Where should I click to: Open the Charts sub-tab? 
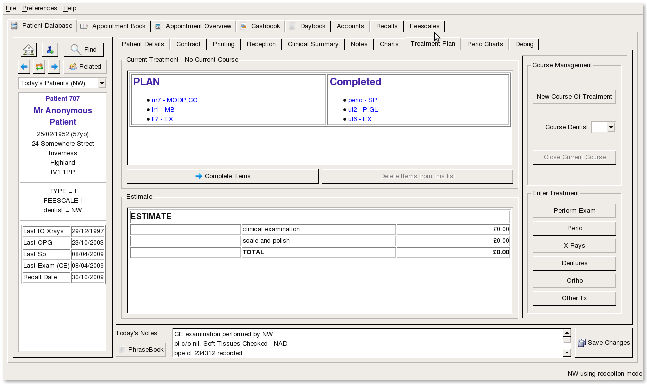coord(389,44)
